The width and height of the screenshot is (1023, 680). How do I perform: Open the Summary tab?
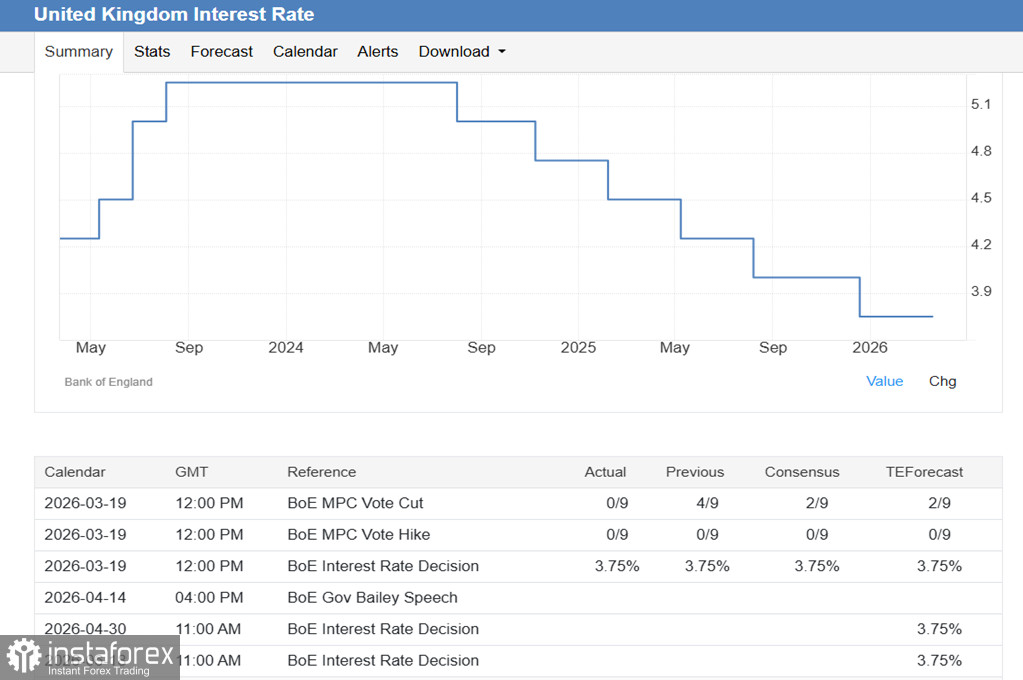click(x=78, y=52)
